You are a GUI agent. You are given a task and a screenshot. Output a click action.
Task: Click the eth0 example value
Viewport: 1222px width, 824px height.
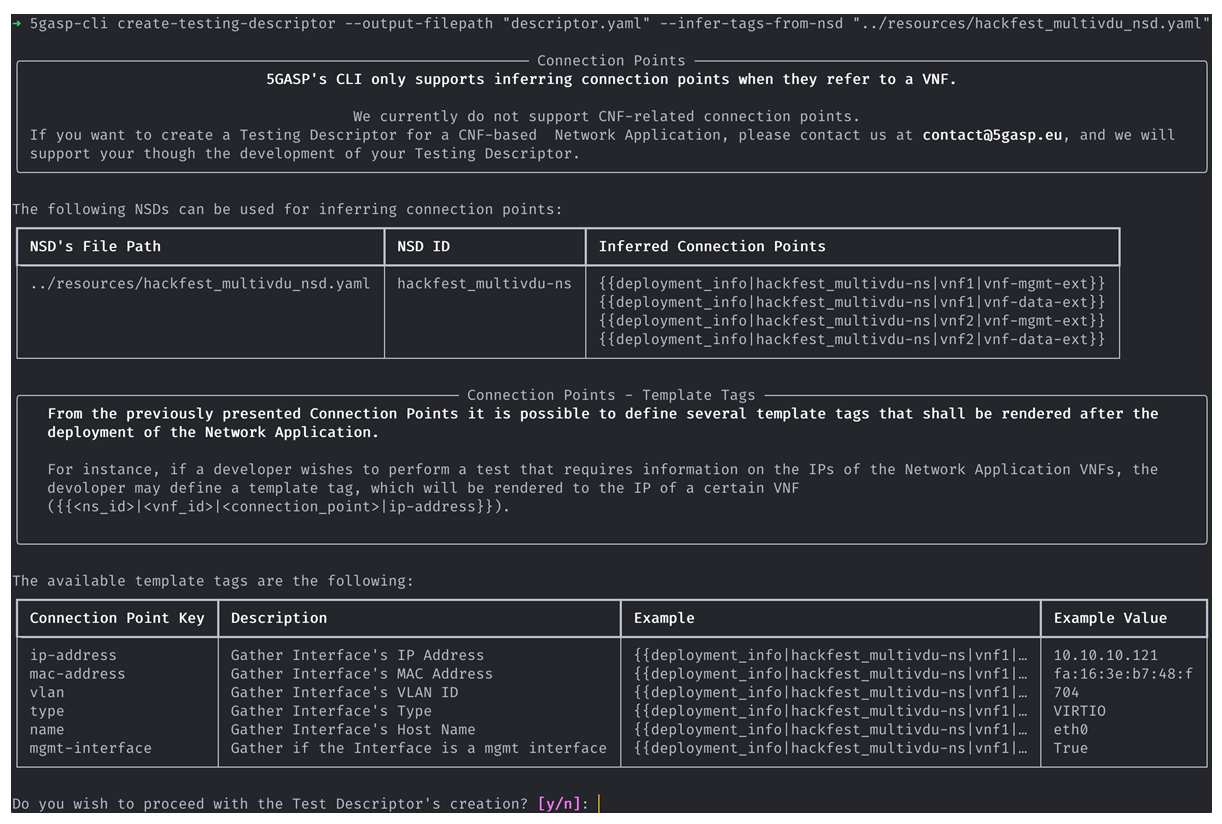pos(1071,730)
